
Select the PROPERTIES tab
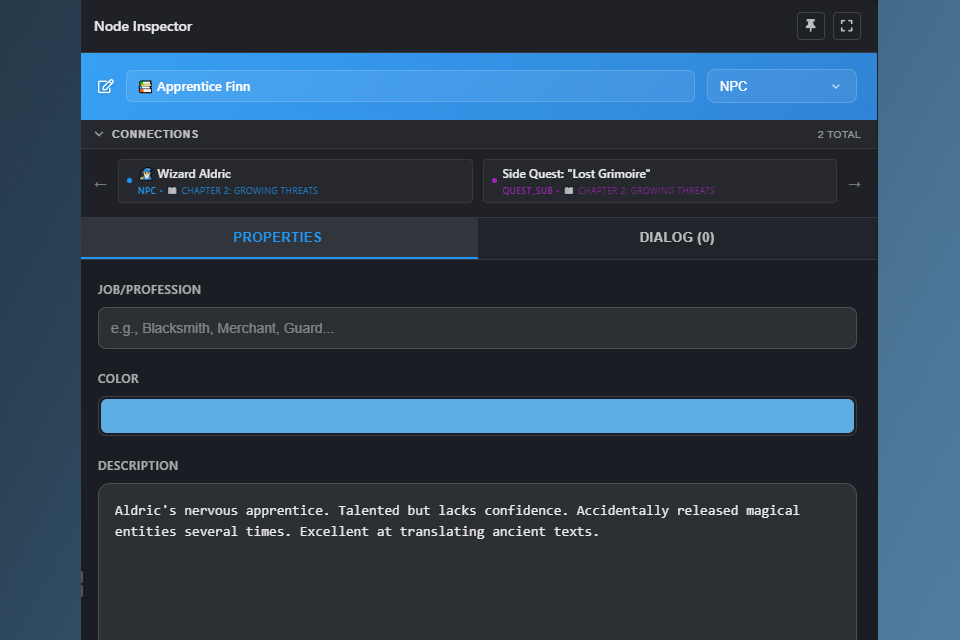coord(278,237)
